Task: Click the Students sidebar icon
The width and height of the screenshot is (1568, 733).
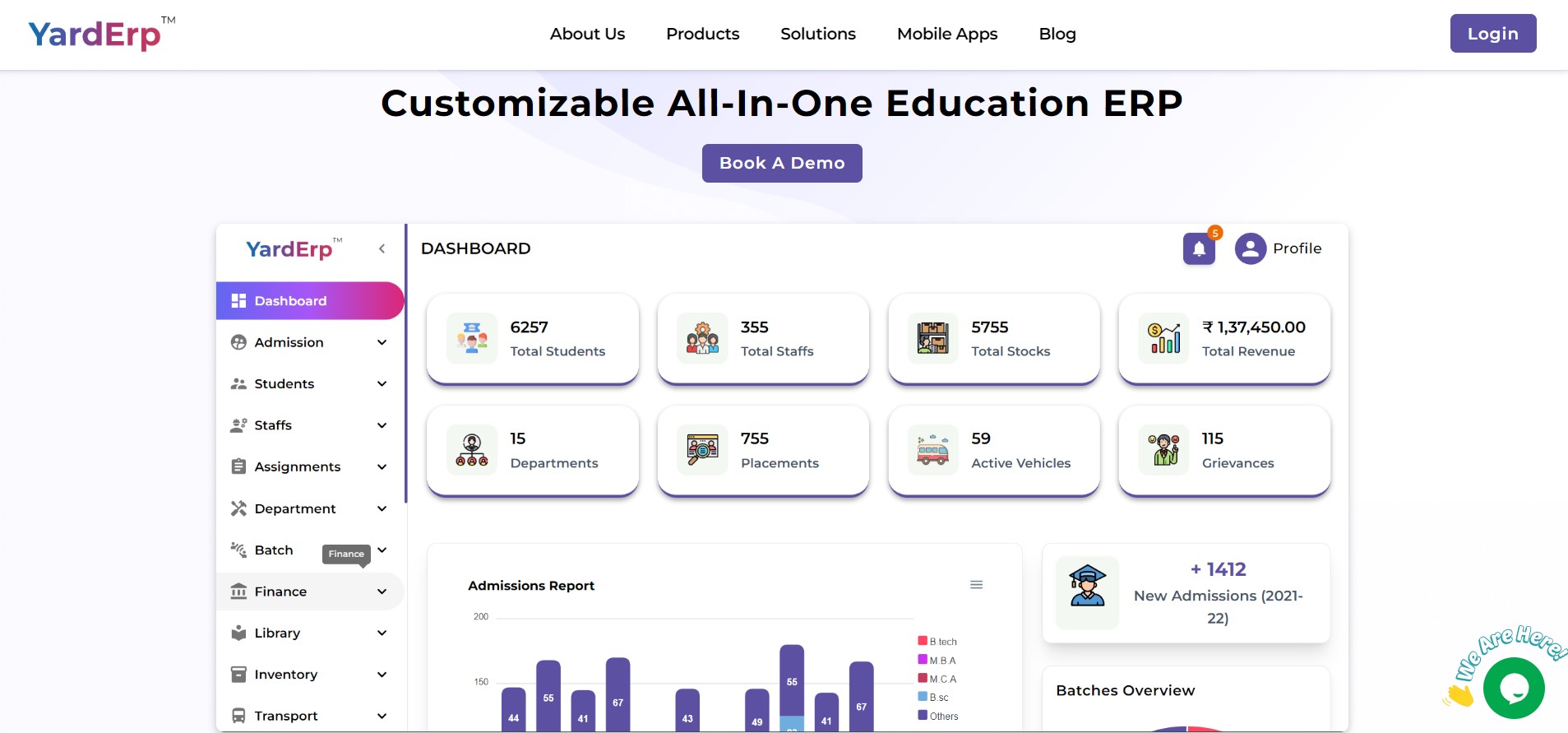Action: pyautogui.click(x=238, y=384)
